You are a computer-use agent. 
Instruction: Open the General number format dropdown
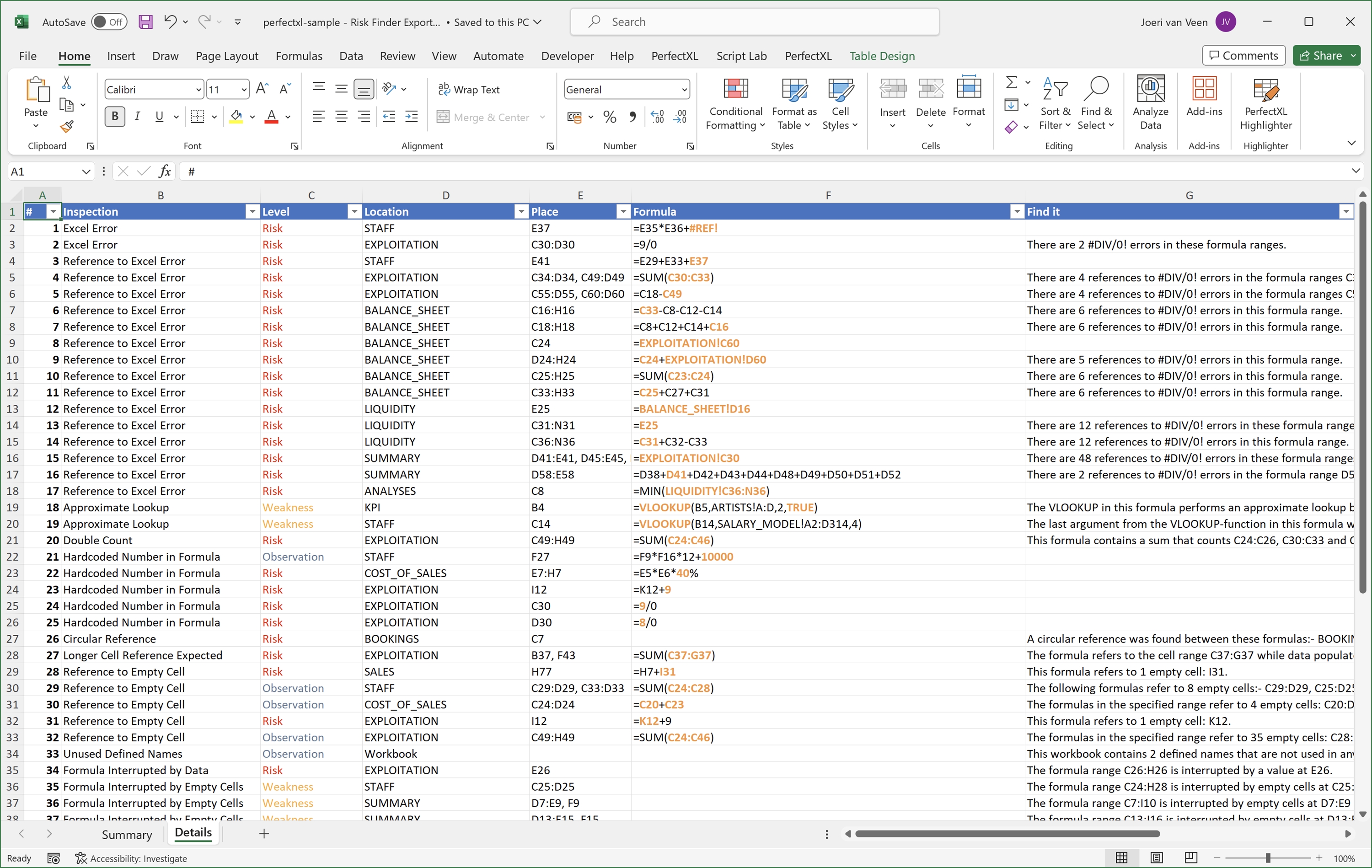[x=684, y=90]
